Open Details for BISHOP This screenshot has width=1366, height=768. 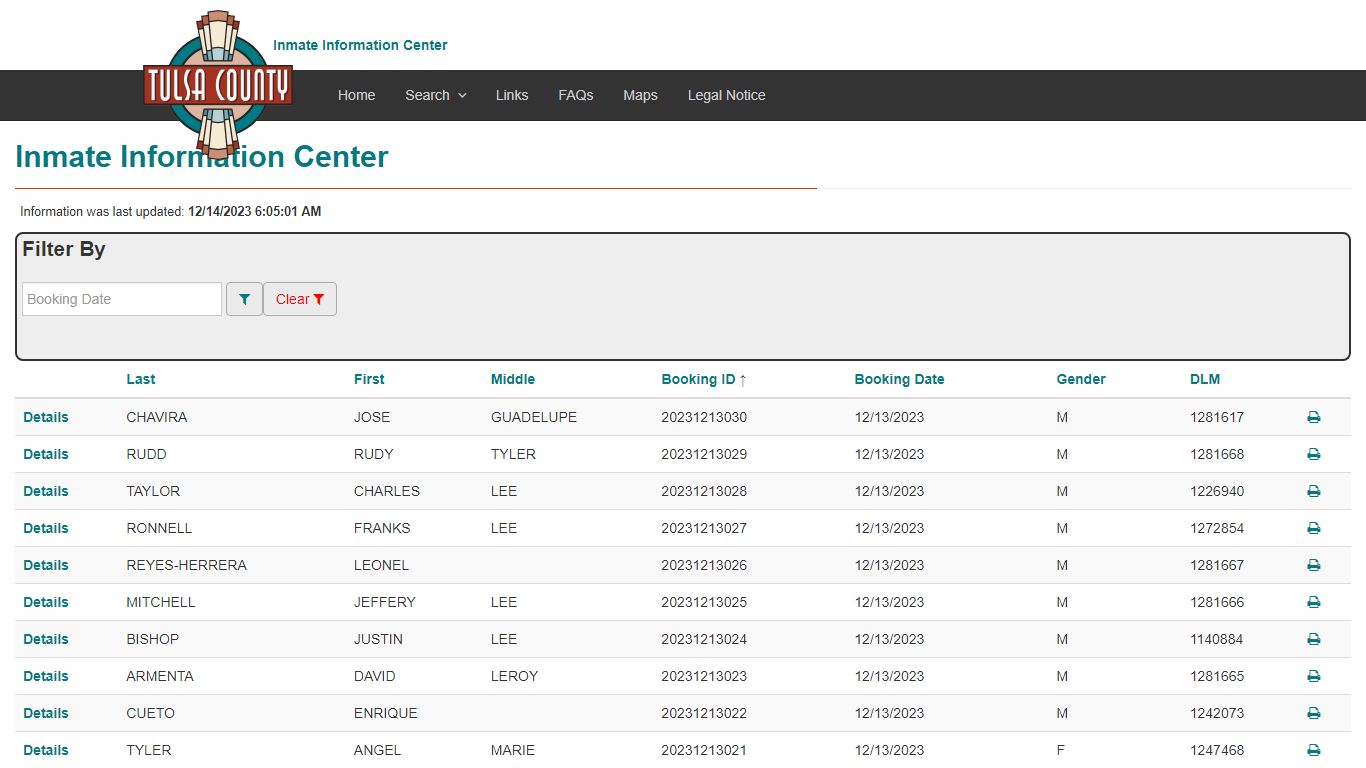point(46,639)
